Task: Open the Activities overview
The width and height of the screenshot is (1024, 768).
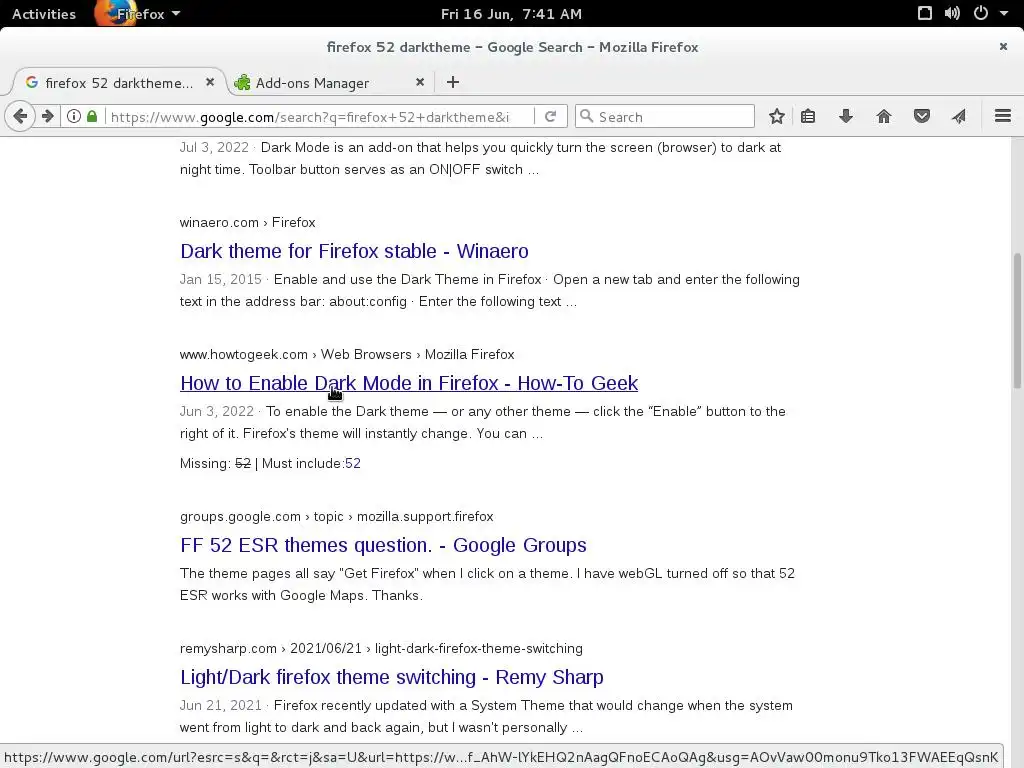Action: (x=44, y=13)
